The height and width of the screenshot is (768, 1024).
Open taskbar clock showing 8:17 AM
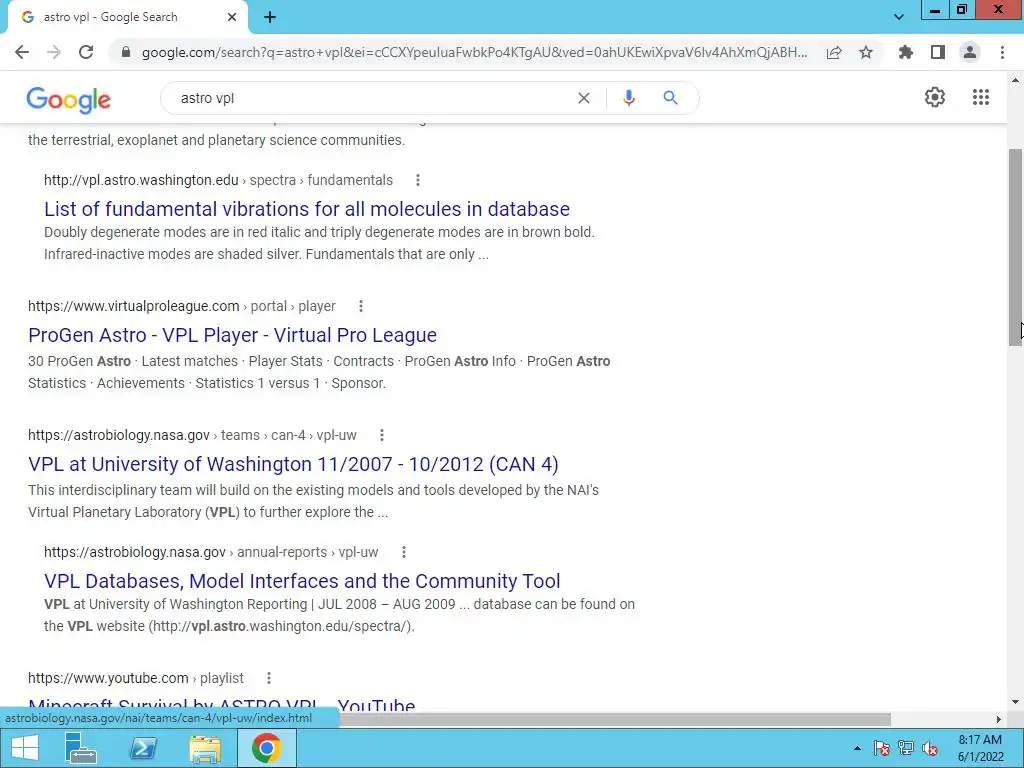[980, 748]
